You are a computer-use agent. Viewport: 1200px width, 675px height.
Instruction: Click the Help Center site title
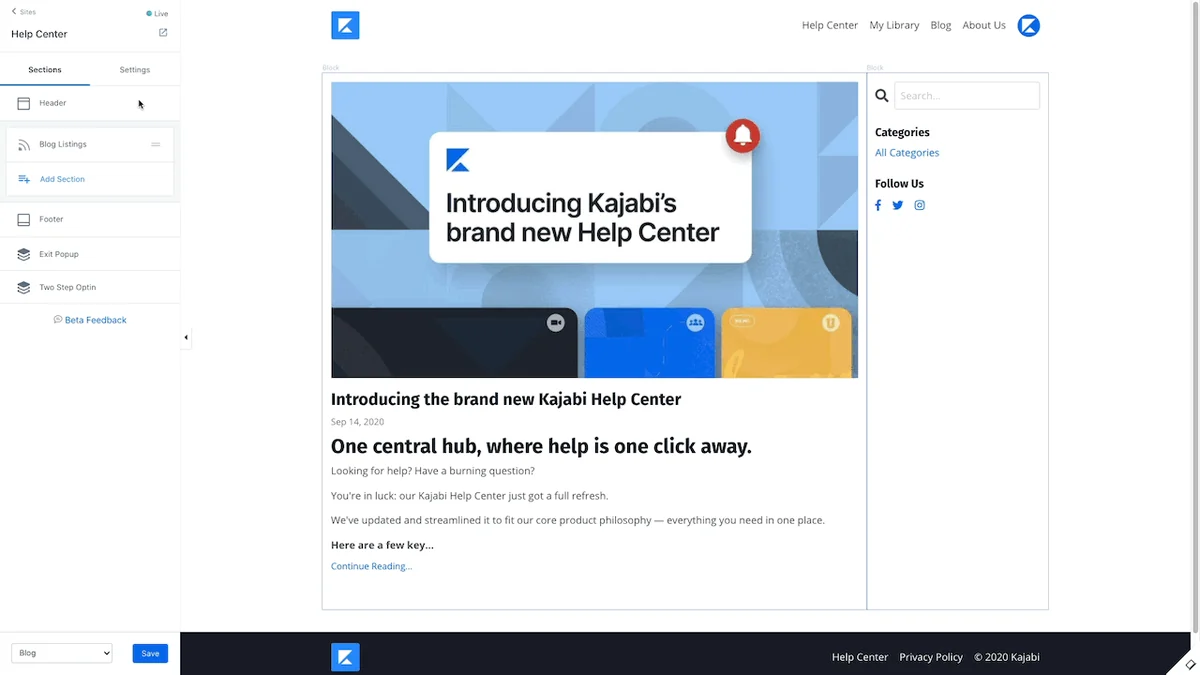pos(39,34)
